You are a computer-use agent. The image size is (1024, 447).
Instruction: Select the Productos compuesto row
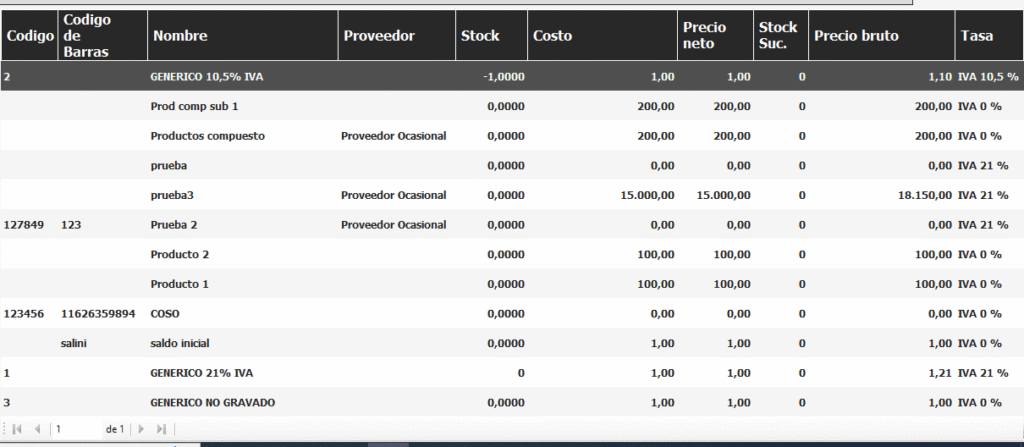click(207, 135)
